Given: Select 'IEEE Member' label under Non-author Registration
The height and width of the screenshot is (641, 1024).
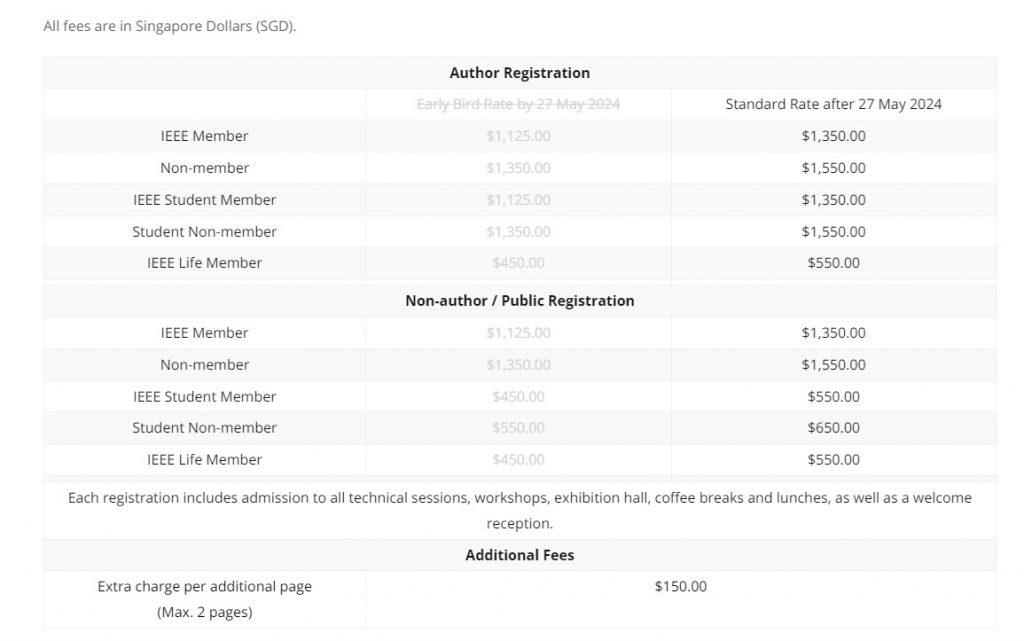Looking at the screenshot, I should click(204, 333).
